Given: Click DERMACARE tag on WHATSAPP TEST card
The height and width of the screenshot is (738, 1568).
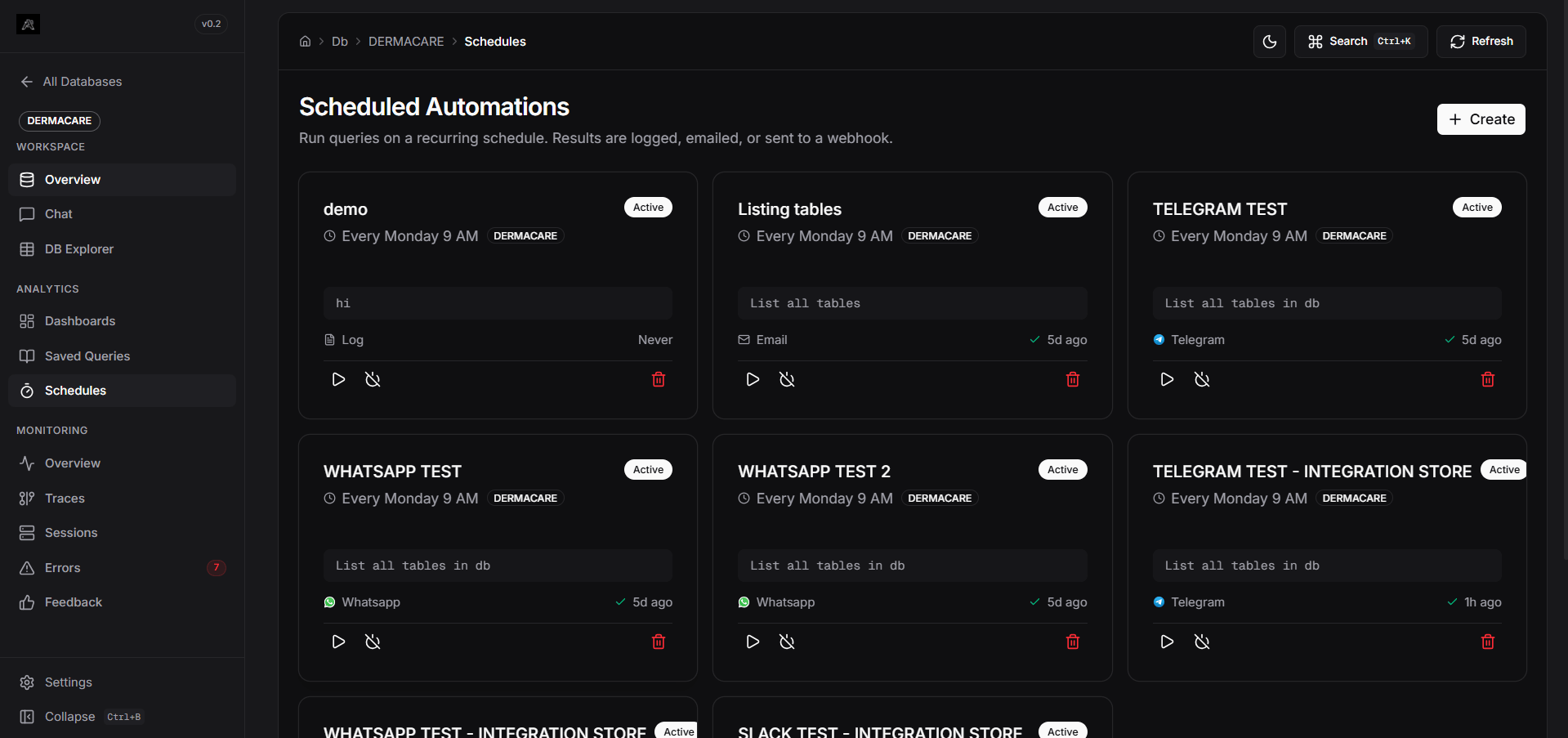Looking at the screenshot, I should click(x=525, y=499).
